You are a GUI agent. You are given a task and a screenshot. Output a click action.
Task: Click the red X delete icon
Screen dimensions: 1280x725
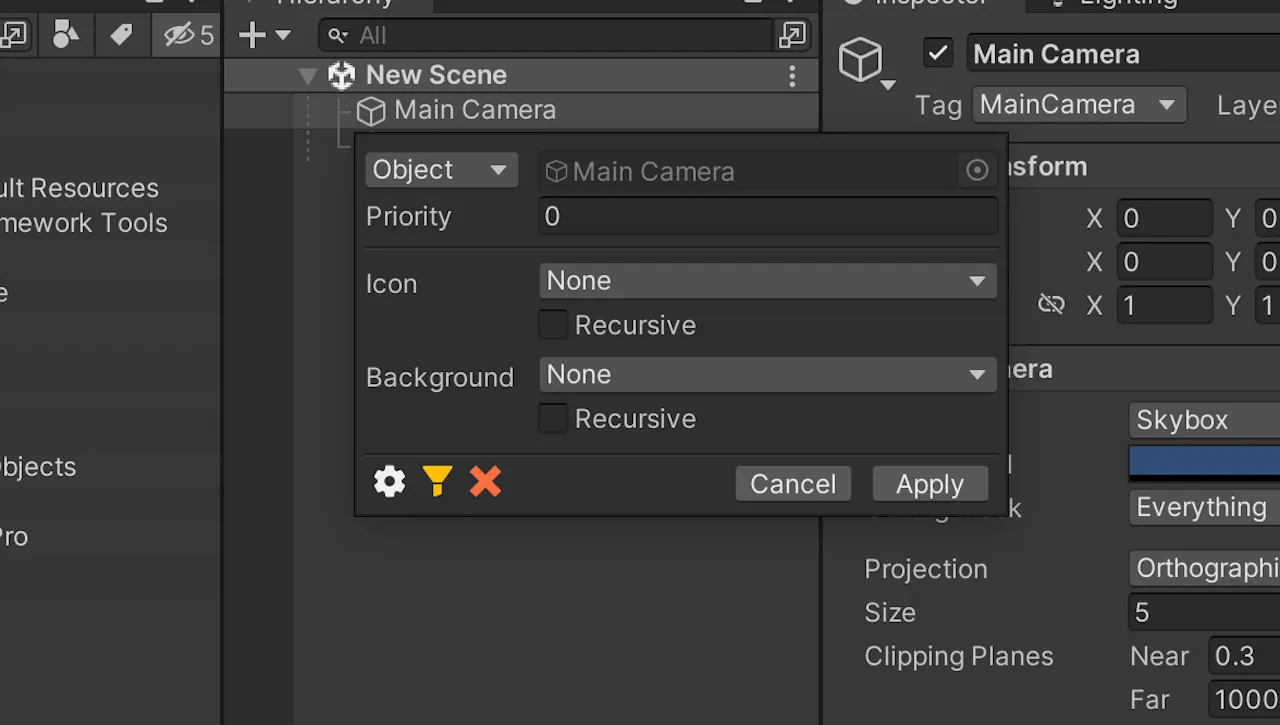coord(485,482)
